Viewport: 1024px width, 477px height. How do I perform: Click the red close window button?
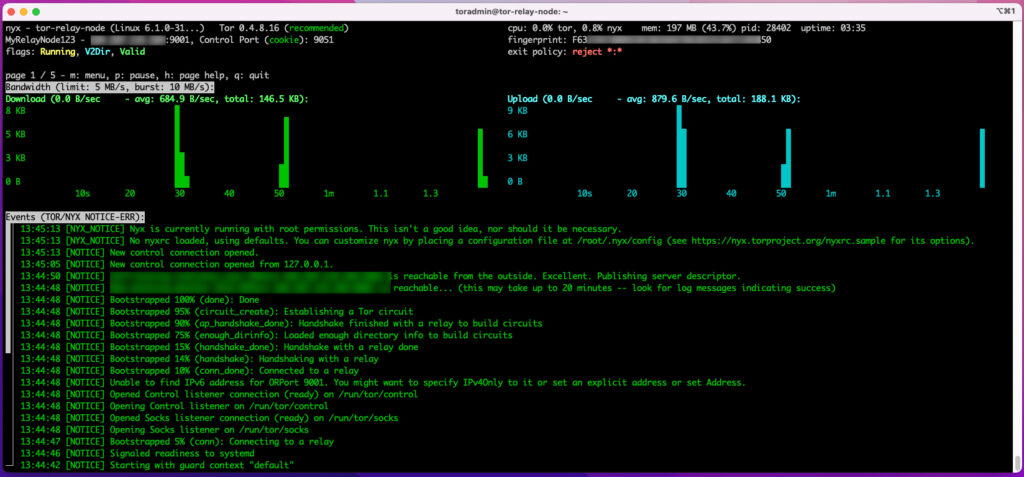pos(11,10)
